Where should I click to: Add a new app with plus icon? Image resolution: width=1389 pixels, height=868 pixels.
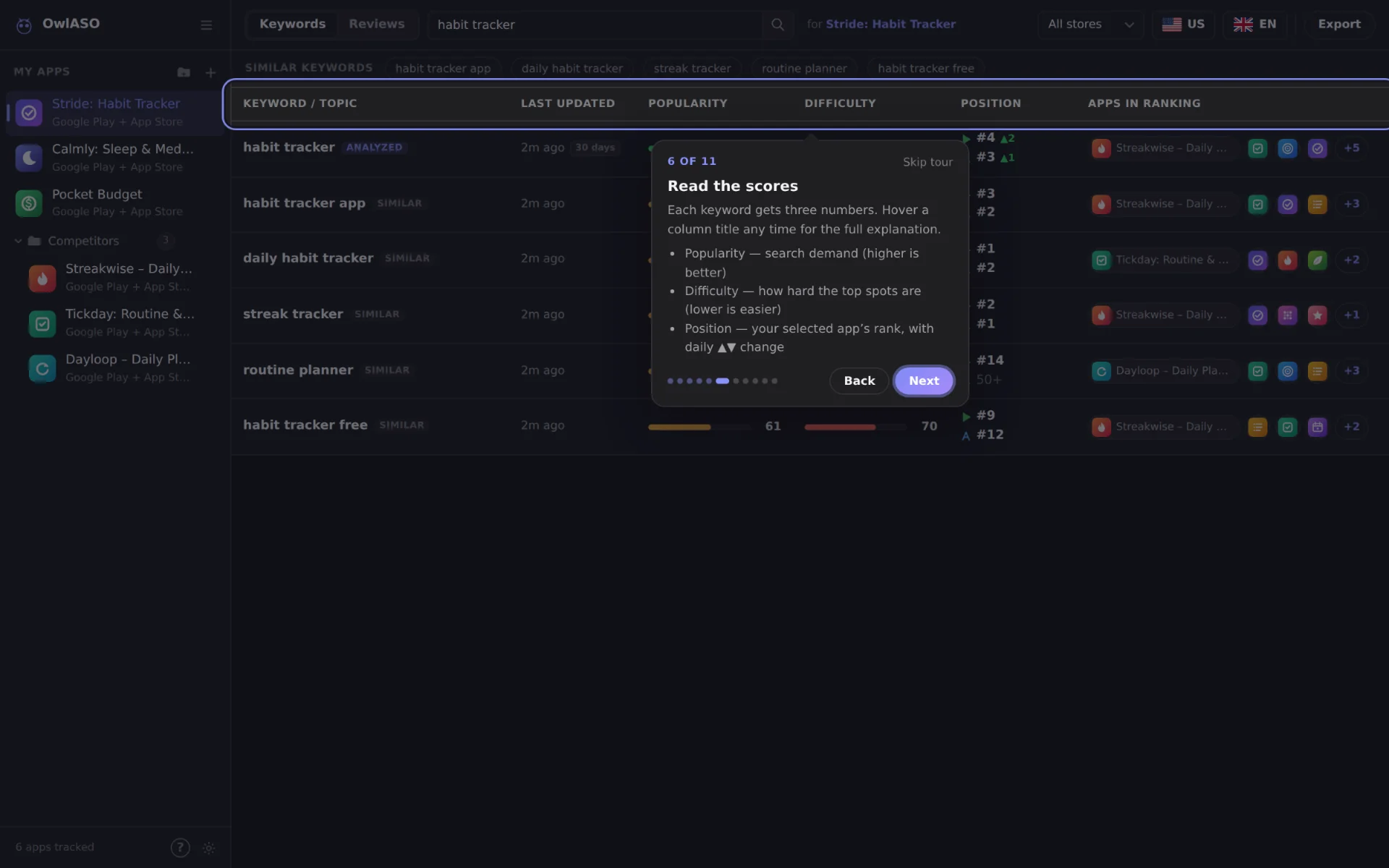pyautogui.click(x=211, y=72)
